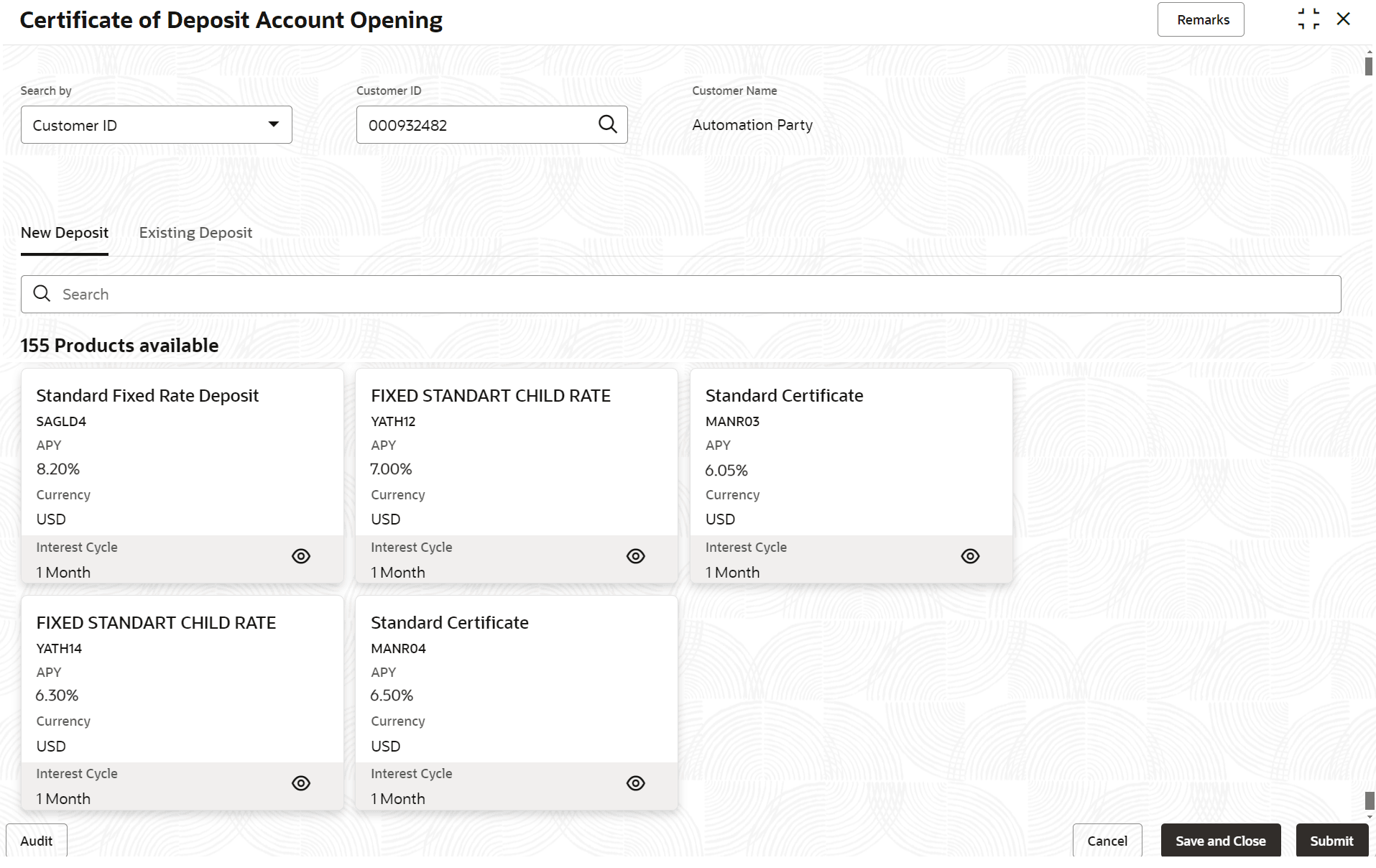Cancel the account opening

point(1107,841)
